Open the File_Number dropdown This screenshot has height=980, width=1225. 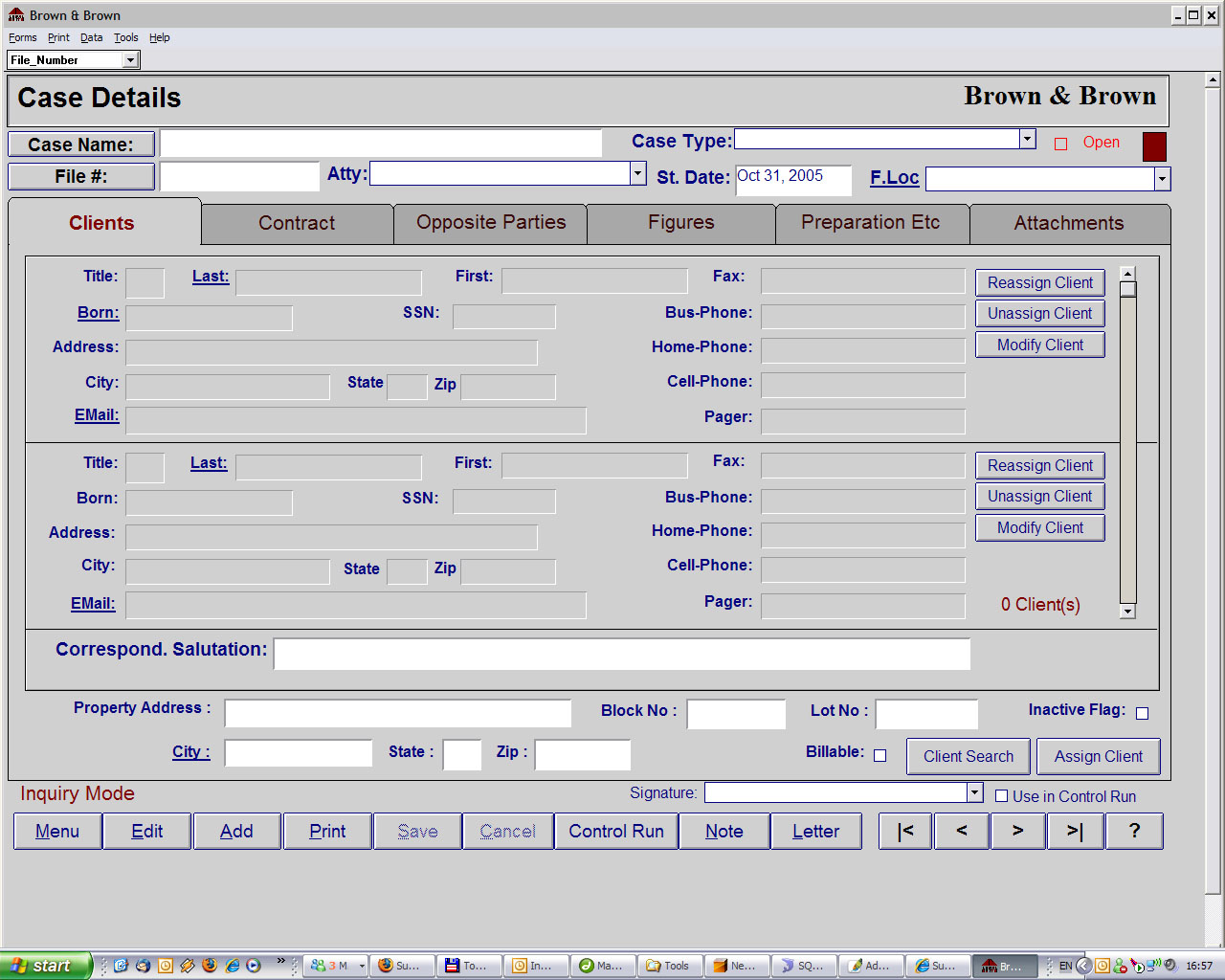[131, 60]
